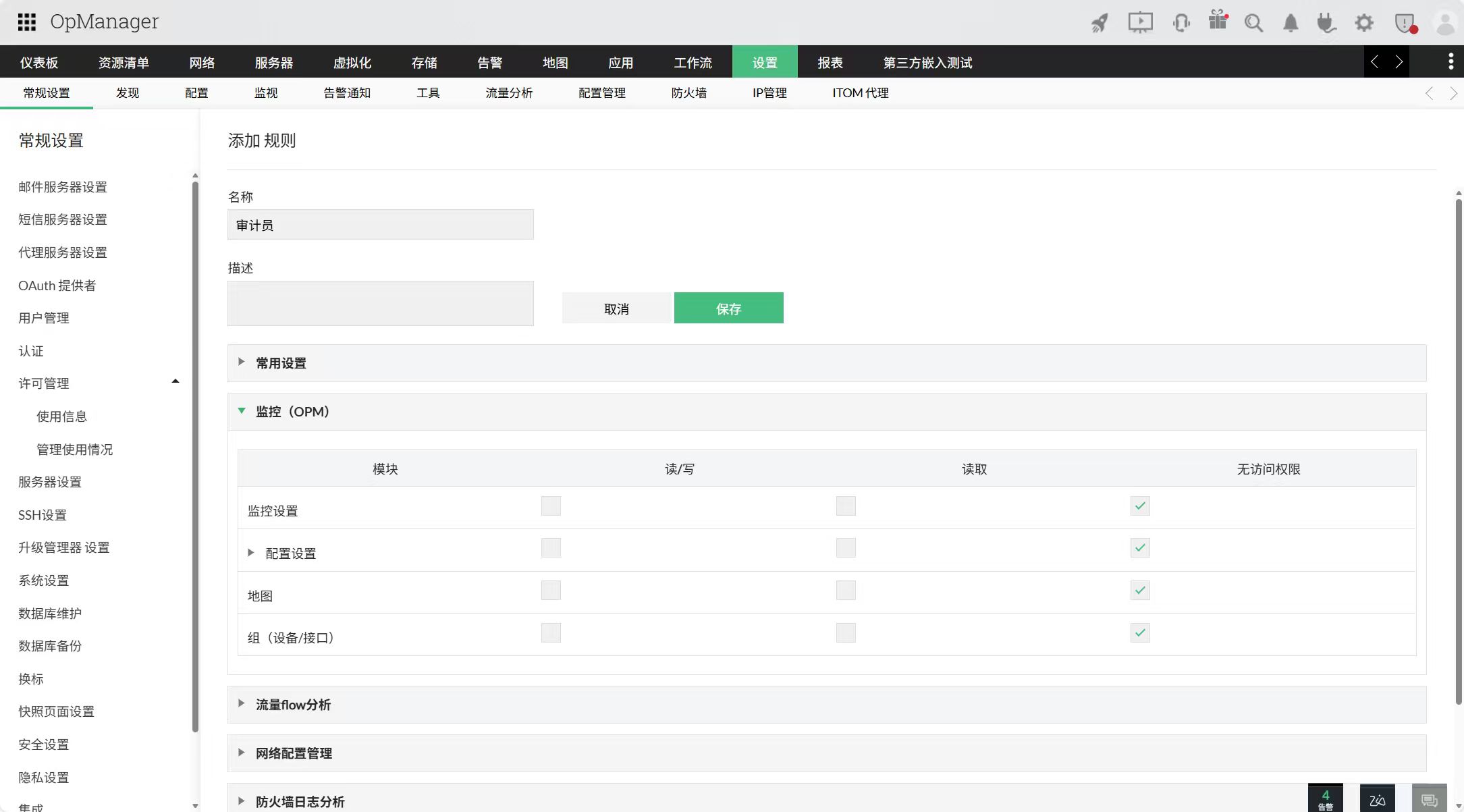Open the 防火墙 sub-tab
The width and height of the screenshot is (1464, 812).
click(x=688, y=93)
